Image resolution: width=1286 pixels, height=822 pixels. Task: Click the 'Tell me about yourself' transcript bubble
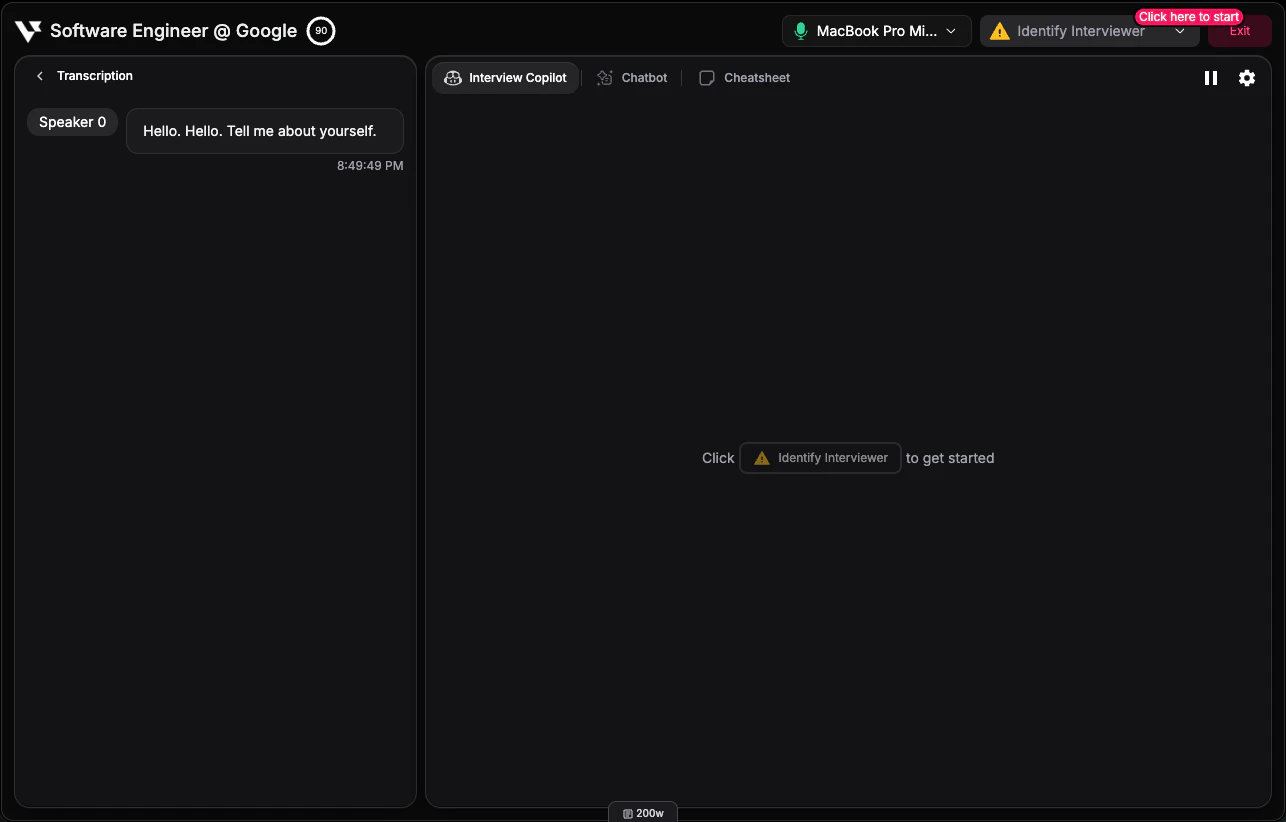click(x=264, y=130)
